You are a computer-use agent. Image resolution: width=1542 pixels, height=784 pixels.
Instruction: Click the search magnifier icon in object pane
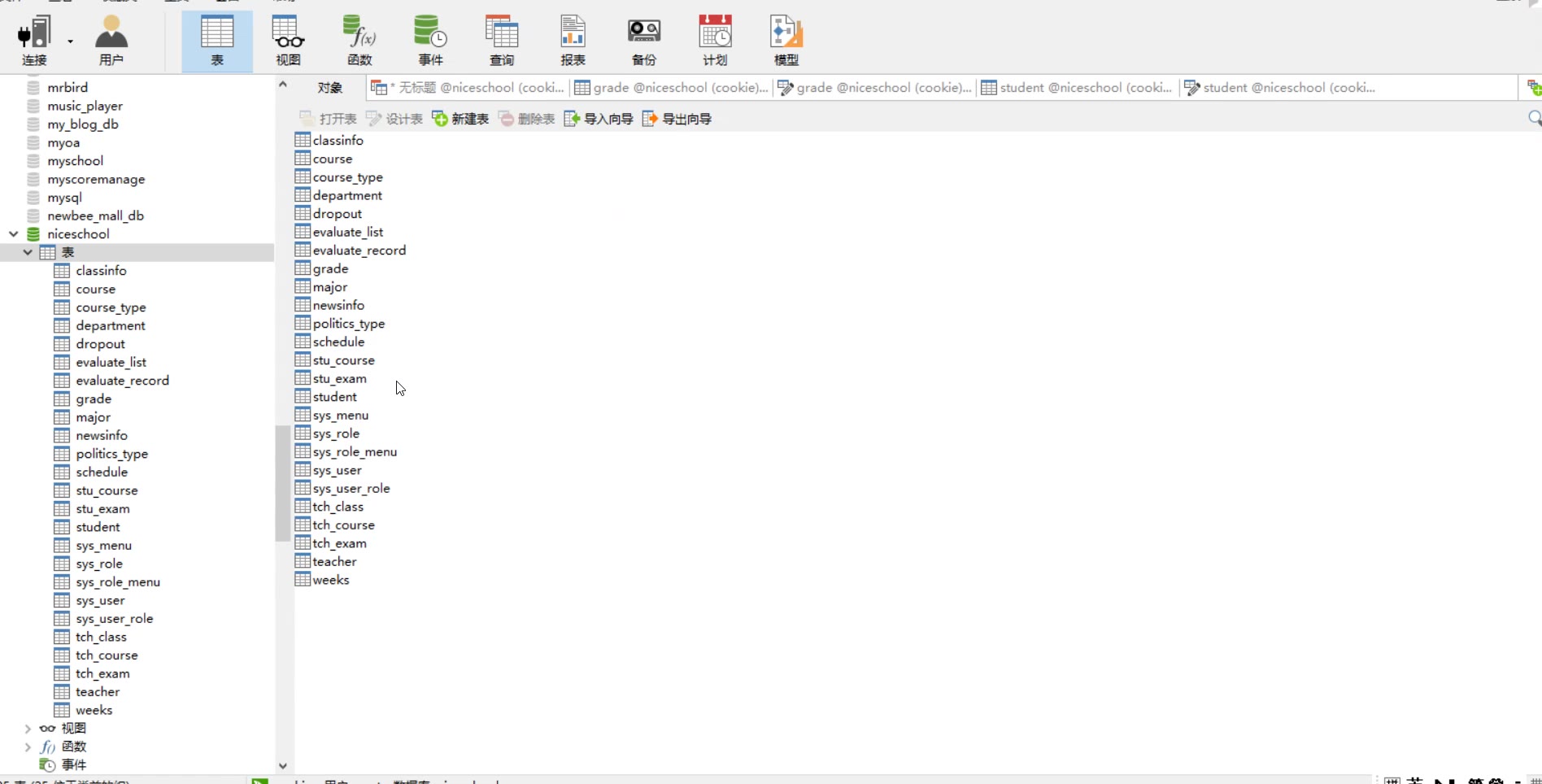point(1534,119)
